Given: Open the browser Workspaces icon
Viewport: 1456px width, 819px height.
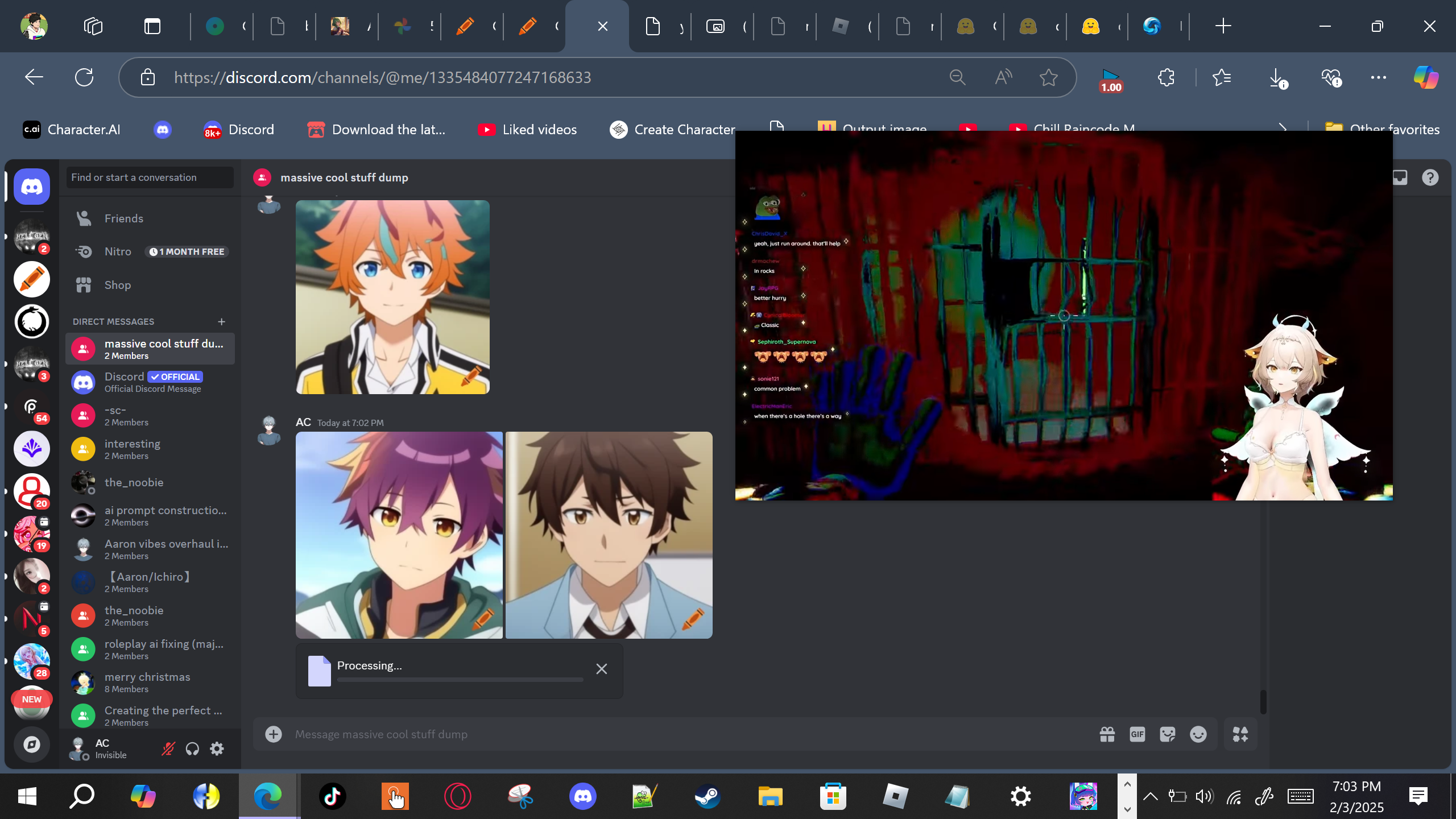Looking at the screenshot, I should (x=93, y=26).
